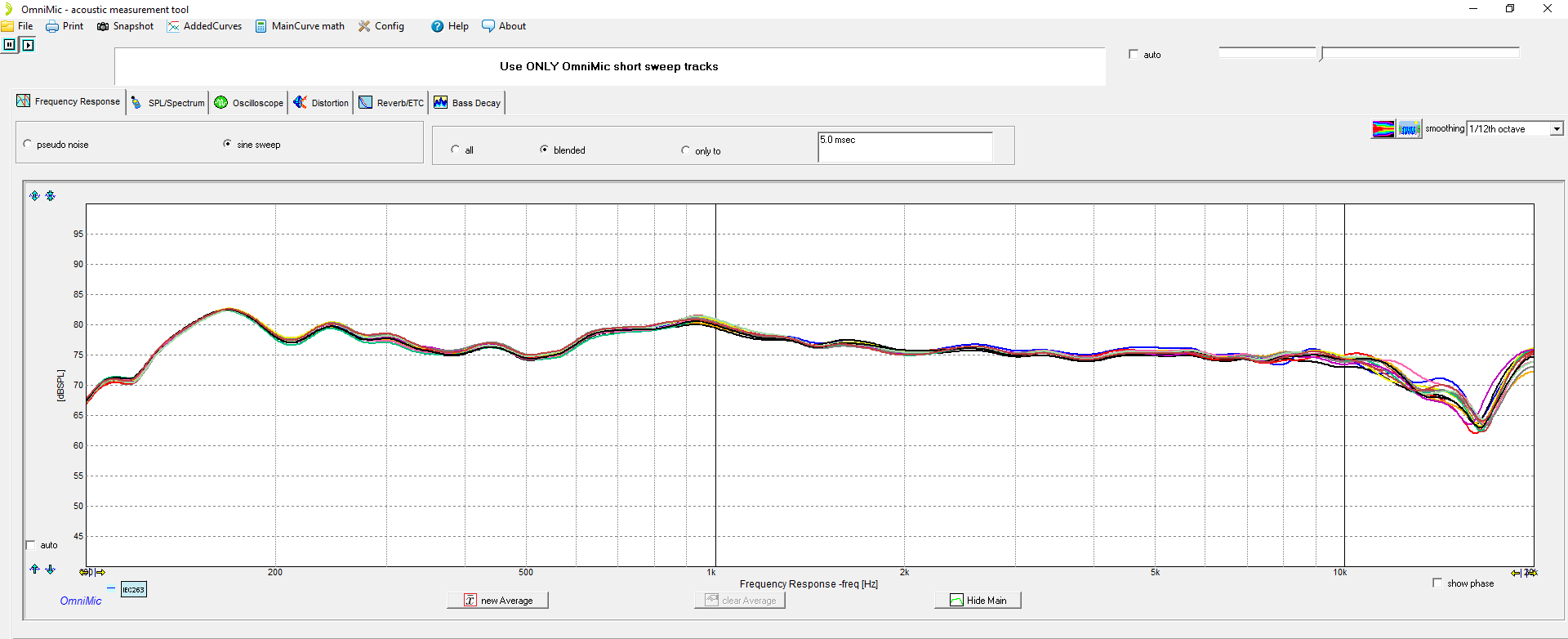This screenshot has height=639, width=1568.
Task: Click the 5.0 msec input field
Action: (x=904, y=147)
